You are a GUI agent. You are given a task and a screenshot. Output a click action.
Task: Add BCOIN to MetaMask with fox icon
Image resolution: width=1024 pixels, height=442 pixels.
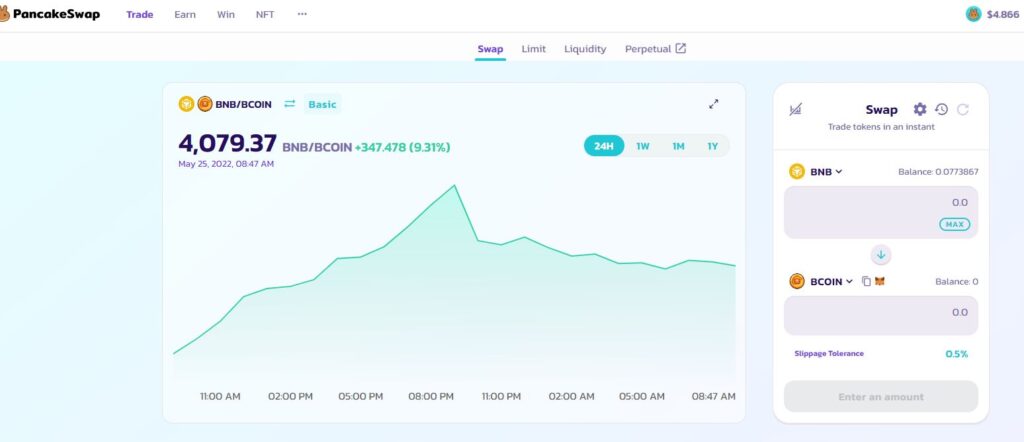coord(880,281)
